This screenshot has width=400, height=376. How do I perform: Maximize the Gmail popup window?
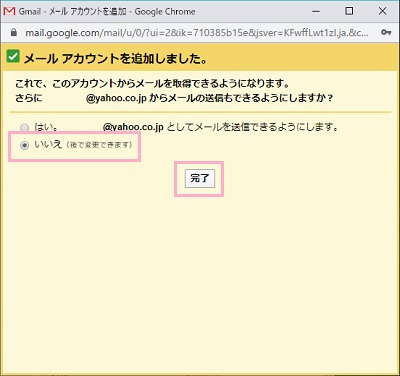click(x=349, y=11)
